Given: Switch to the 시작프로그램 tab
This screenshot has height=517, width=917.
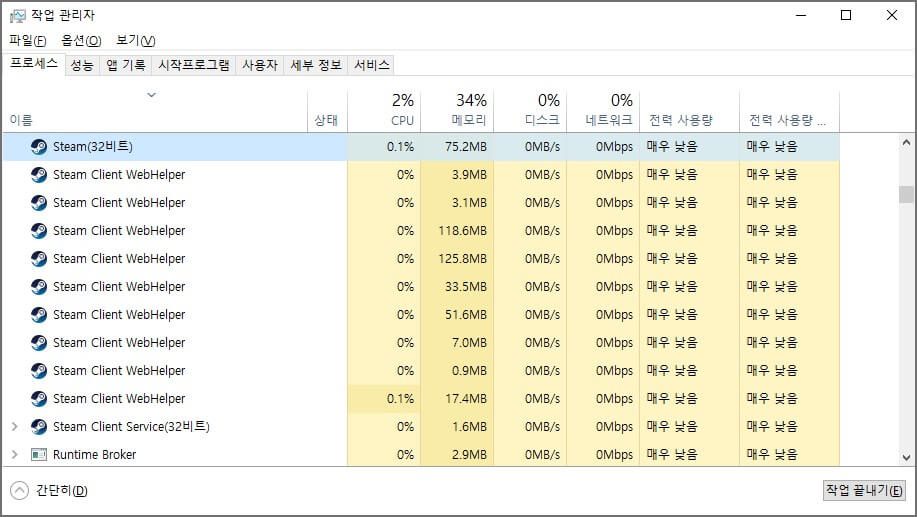Looking at the screenshot, I should (x=194, y=65).
